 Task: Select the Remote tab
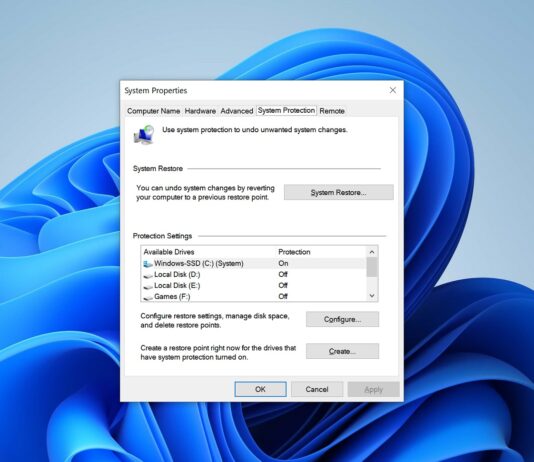tap(332, 111)
